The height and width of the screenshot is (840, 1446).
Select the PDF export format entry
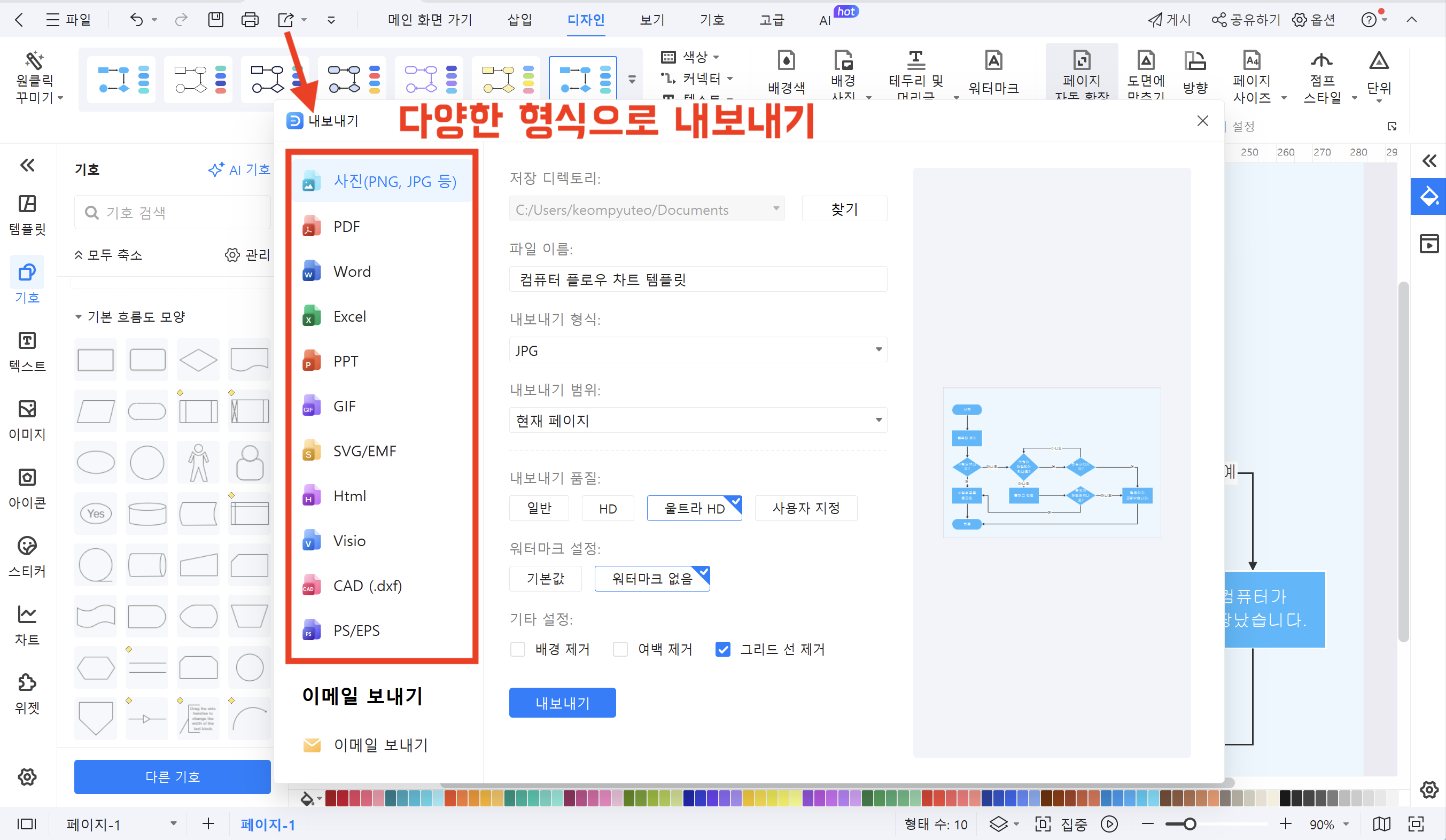[x=347, y=227]
